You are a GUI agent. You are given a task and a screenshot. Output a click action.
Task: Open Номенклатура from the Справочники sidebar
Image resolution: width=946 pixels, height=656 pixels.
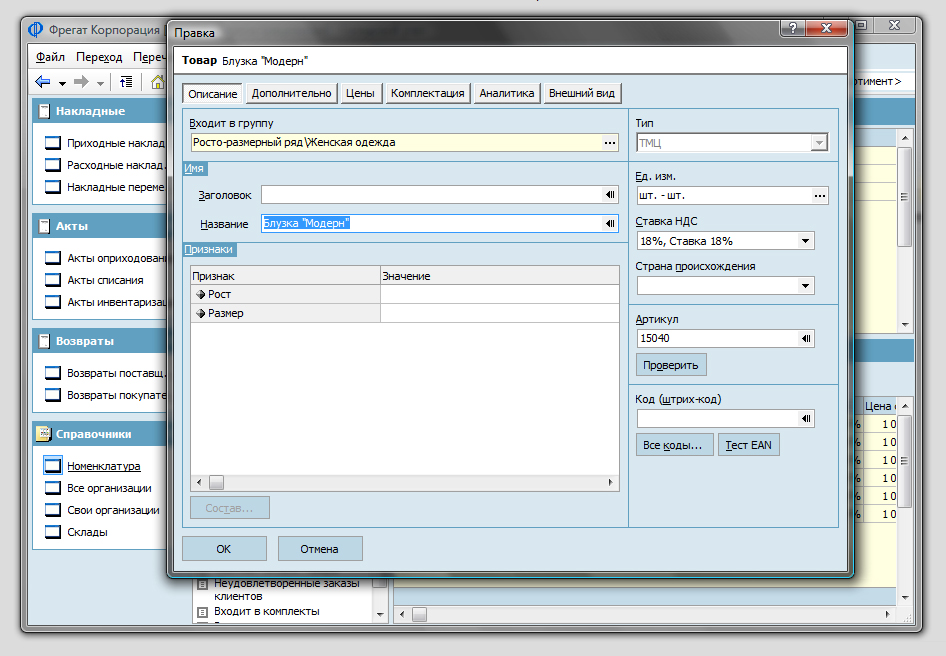pyautogui.click(x=103, y=466)
